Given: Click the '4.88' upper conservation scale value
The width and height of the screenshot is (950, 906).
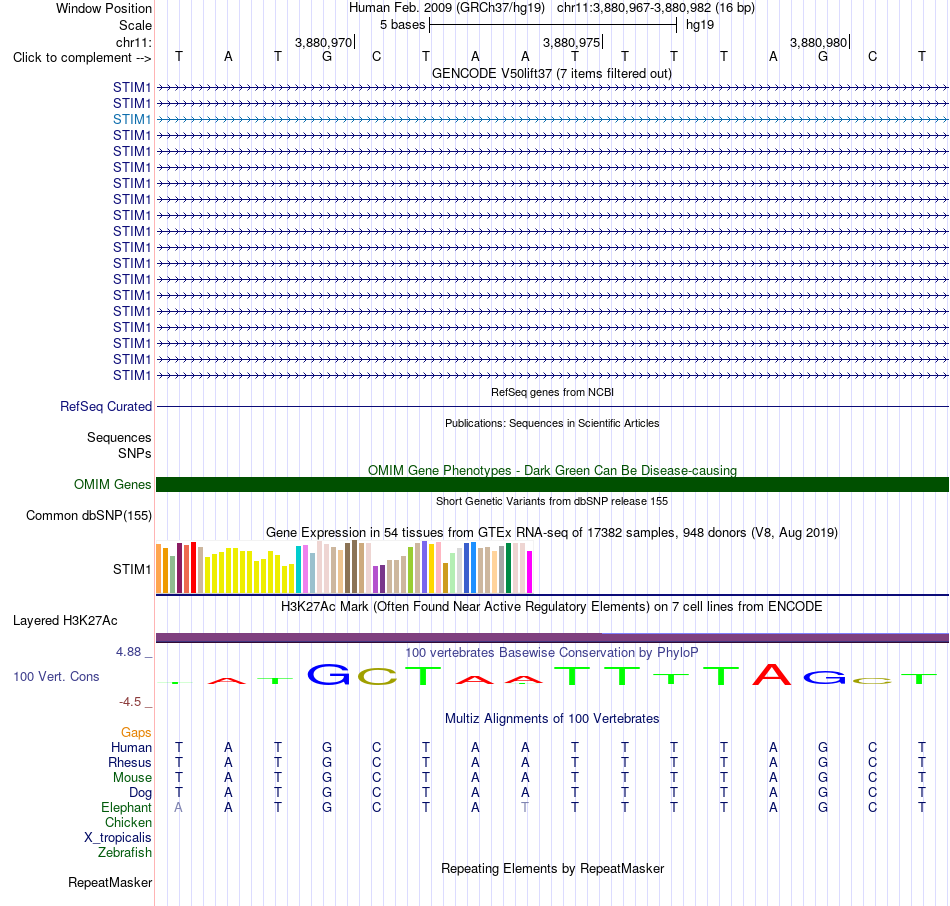Looking at the screenshot, I should pyautogui.click(x=128, y=652).
